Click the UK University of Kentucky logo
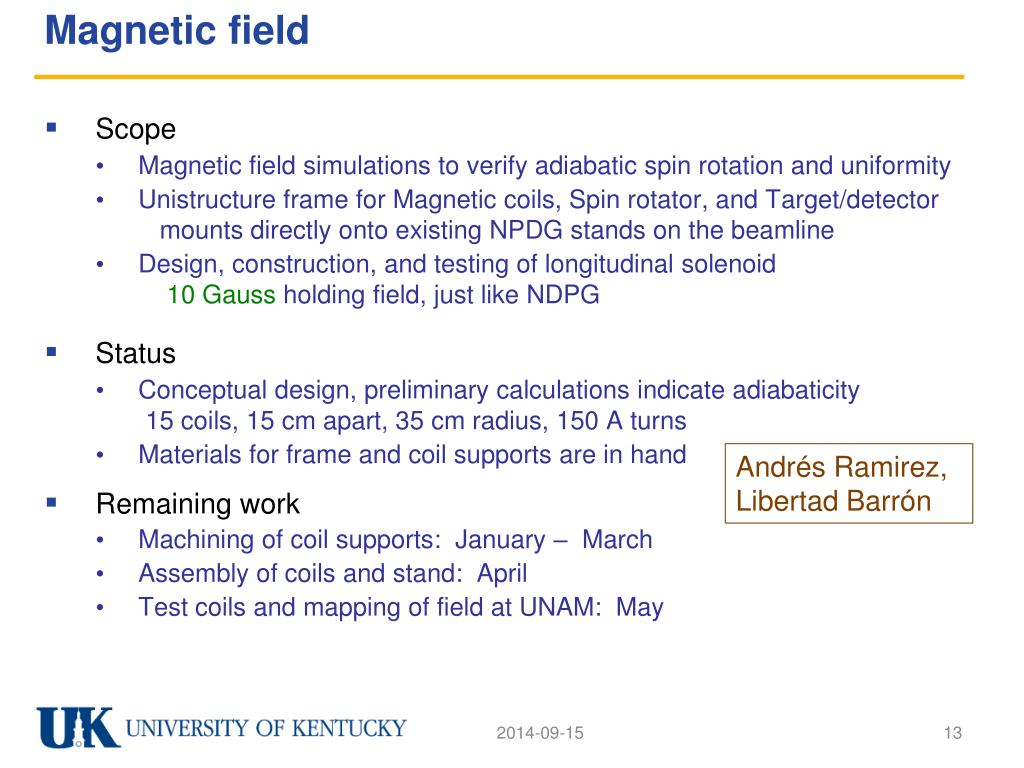Viewport: 1024px width, 768px height. [x=221, y=727]
